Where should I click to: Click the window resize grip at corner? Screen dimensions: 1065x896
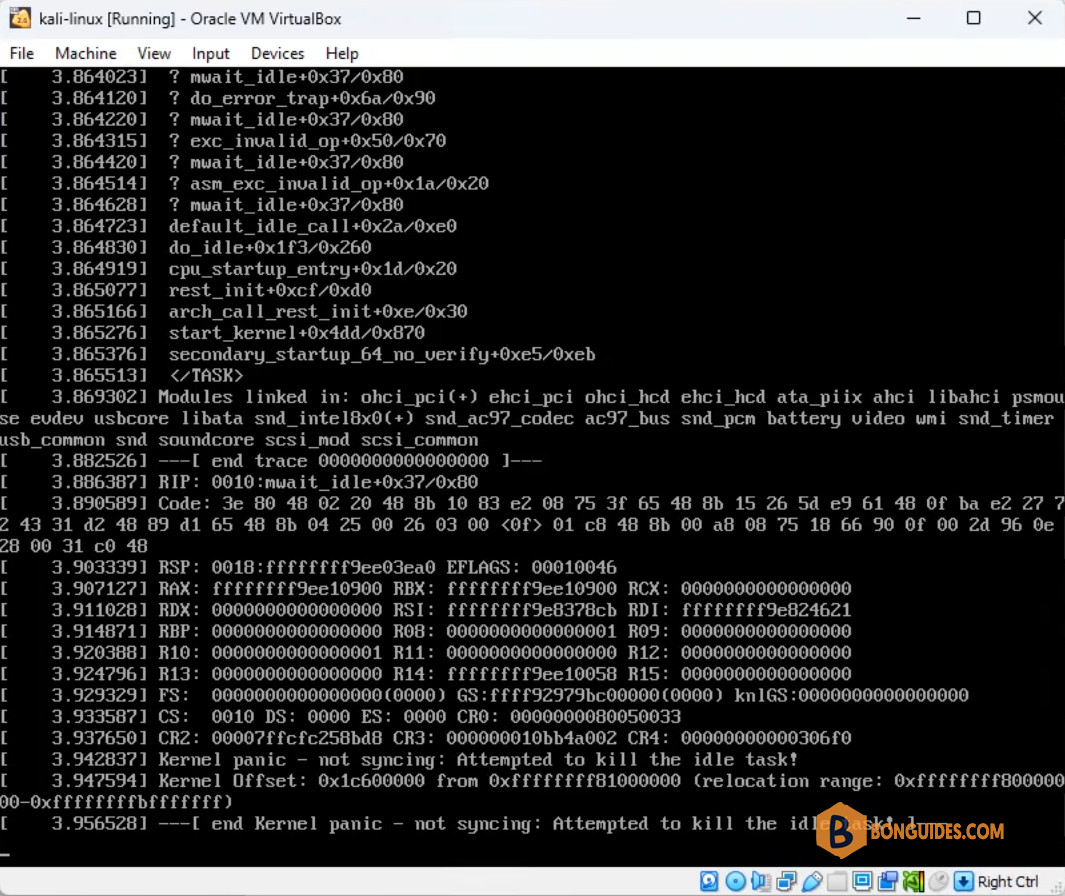[x=1057, y=886]
